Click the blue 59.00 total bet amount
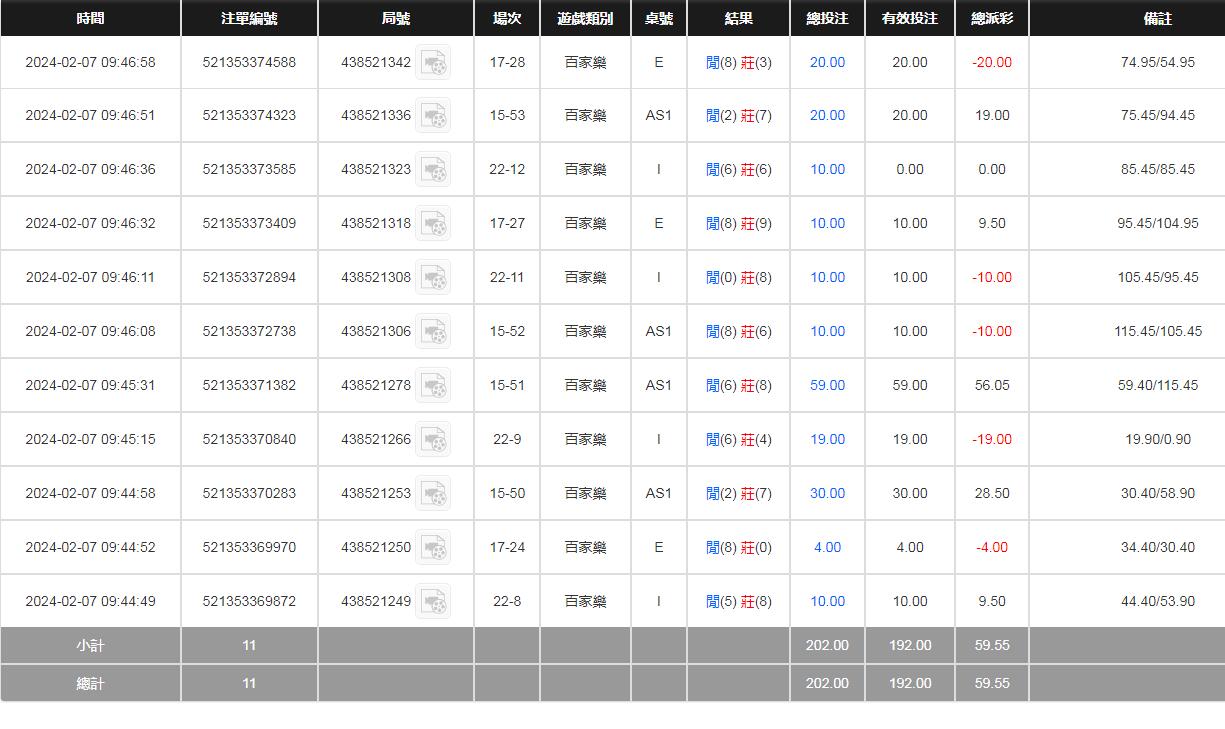Viewport: 1225px width, 729px height. (827, 385)
